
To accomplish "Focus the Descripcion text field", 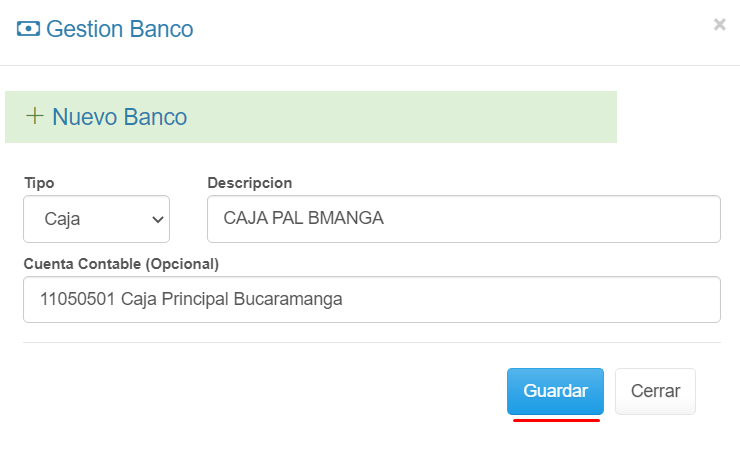I will point(463,219).
